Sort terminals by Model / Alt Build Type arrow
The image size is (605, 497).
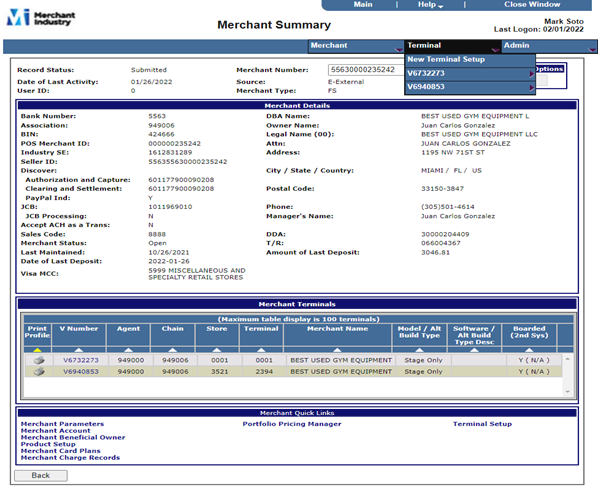[x=419, y=350]
